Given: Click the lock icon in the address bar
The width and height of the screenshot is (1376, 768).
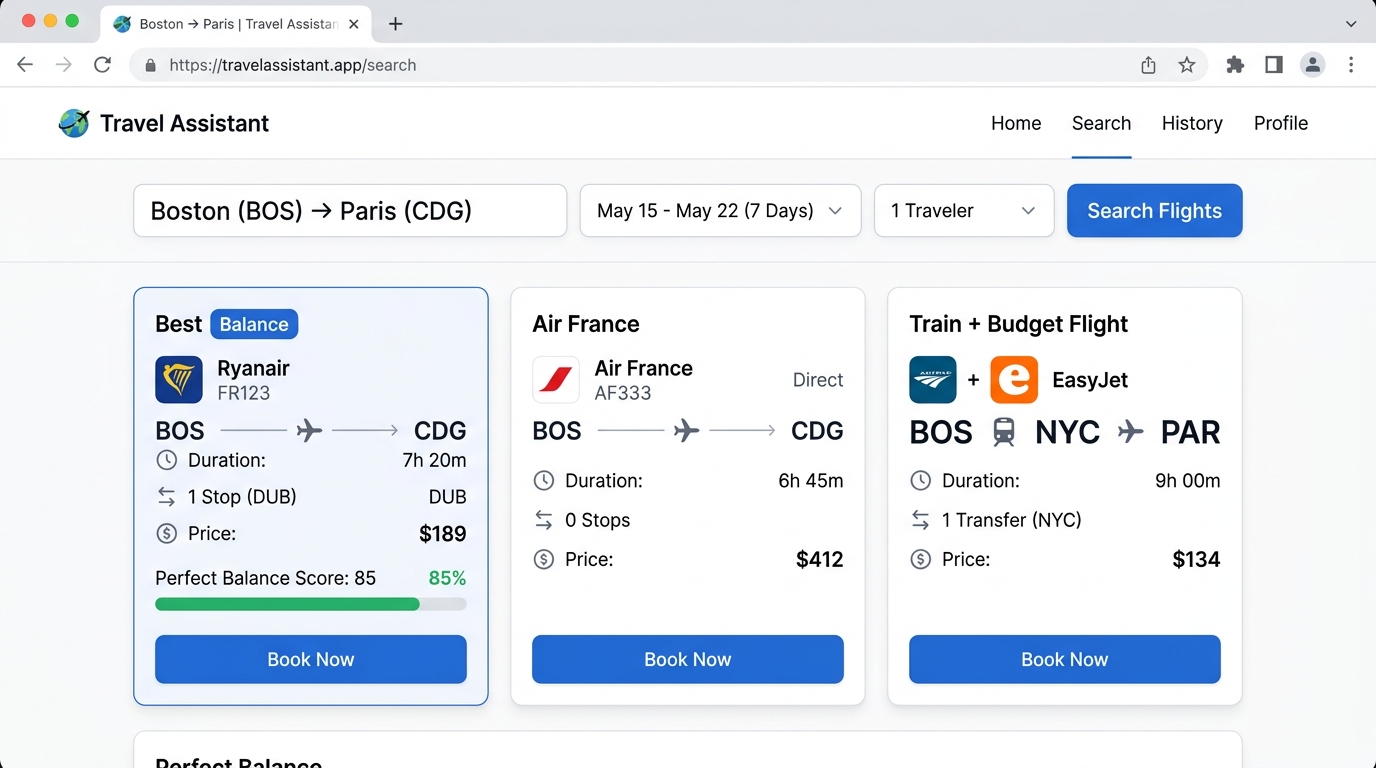Looking at the screenshot, I should [x=151, y=65].
